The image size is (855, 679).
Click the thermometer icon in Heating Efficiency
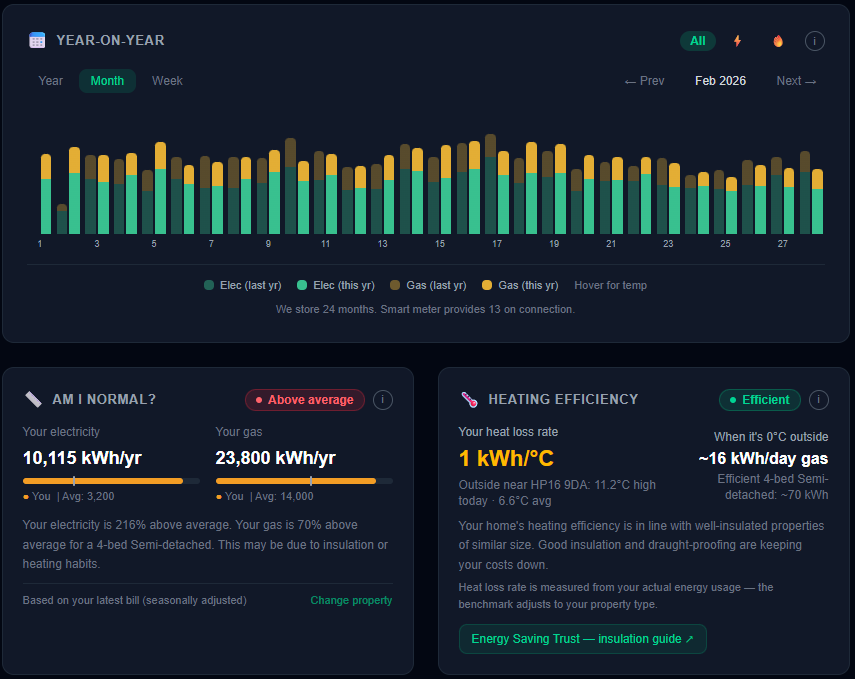pyautogui.click(x=469, y=400)
